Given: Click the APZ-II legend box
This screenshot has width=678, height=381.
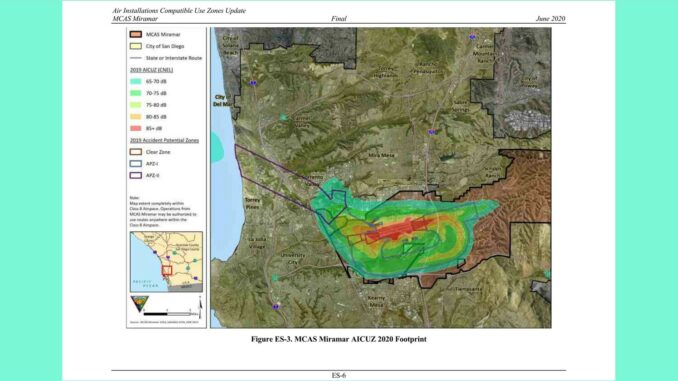Looking at the screenshot, I should [136, 176].
